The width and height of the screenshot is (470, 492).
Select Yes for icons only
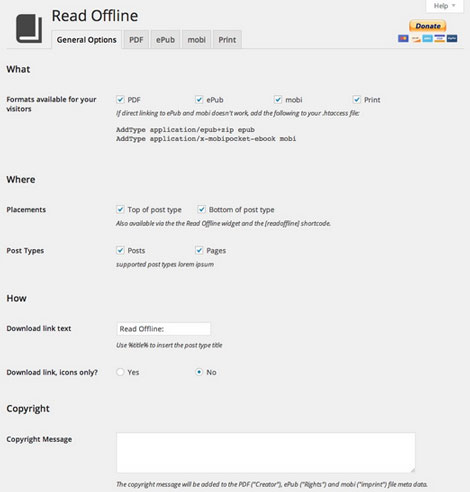120,372
